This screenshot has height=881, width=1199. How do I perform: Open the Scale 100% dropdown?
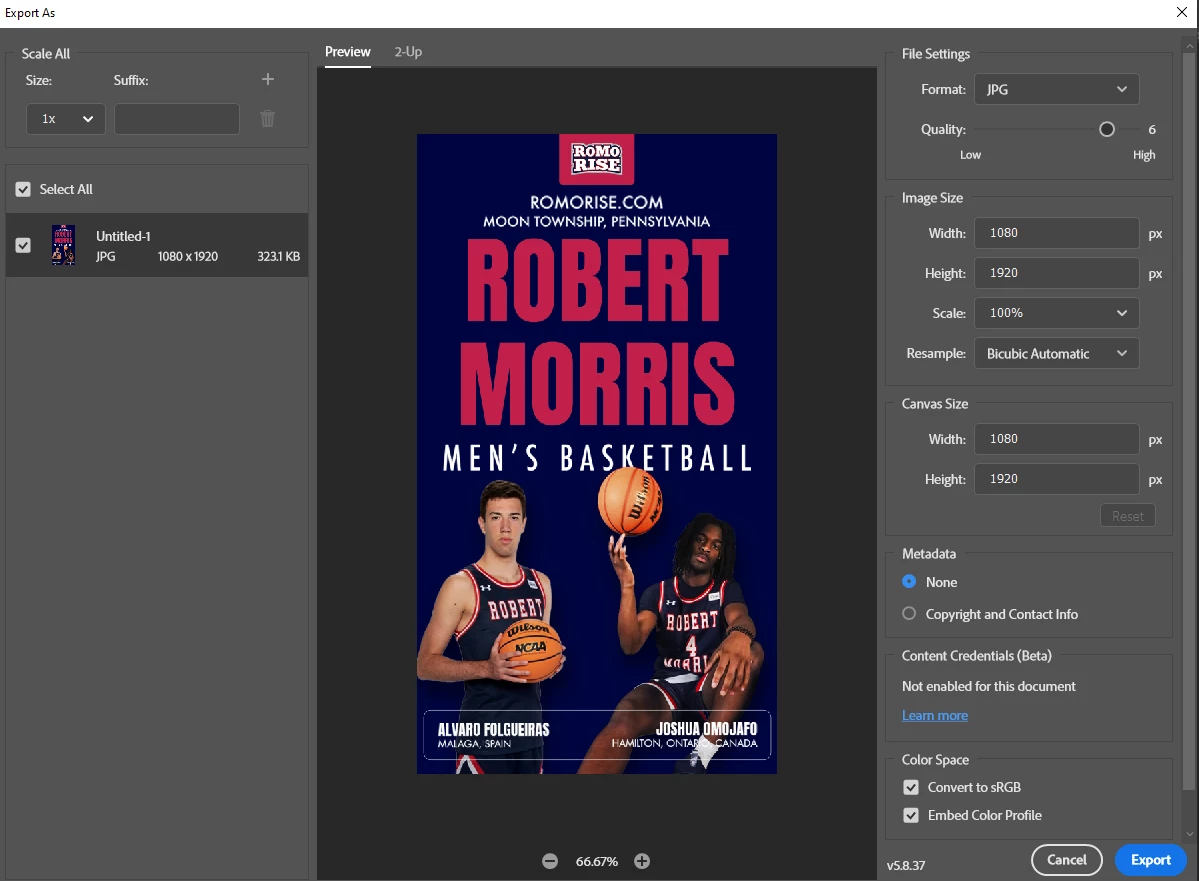click(1057, 313)
